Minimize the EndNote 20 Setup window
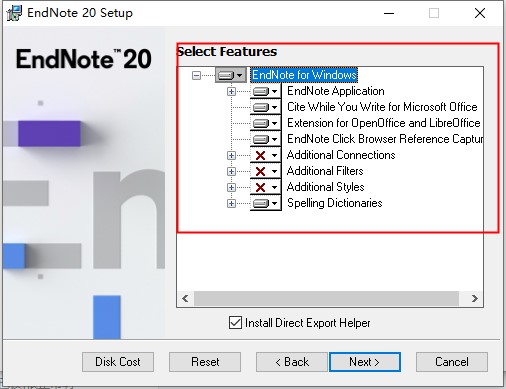 tap(389, 13)
